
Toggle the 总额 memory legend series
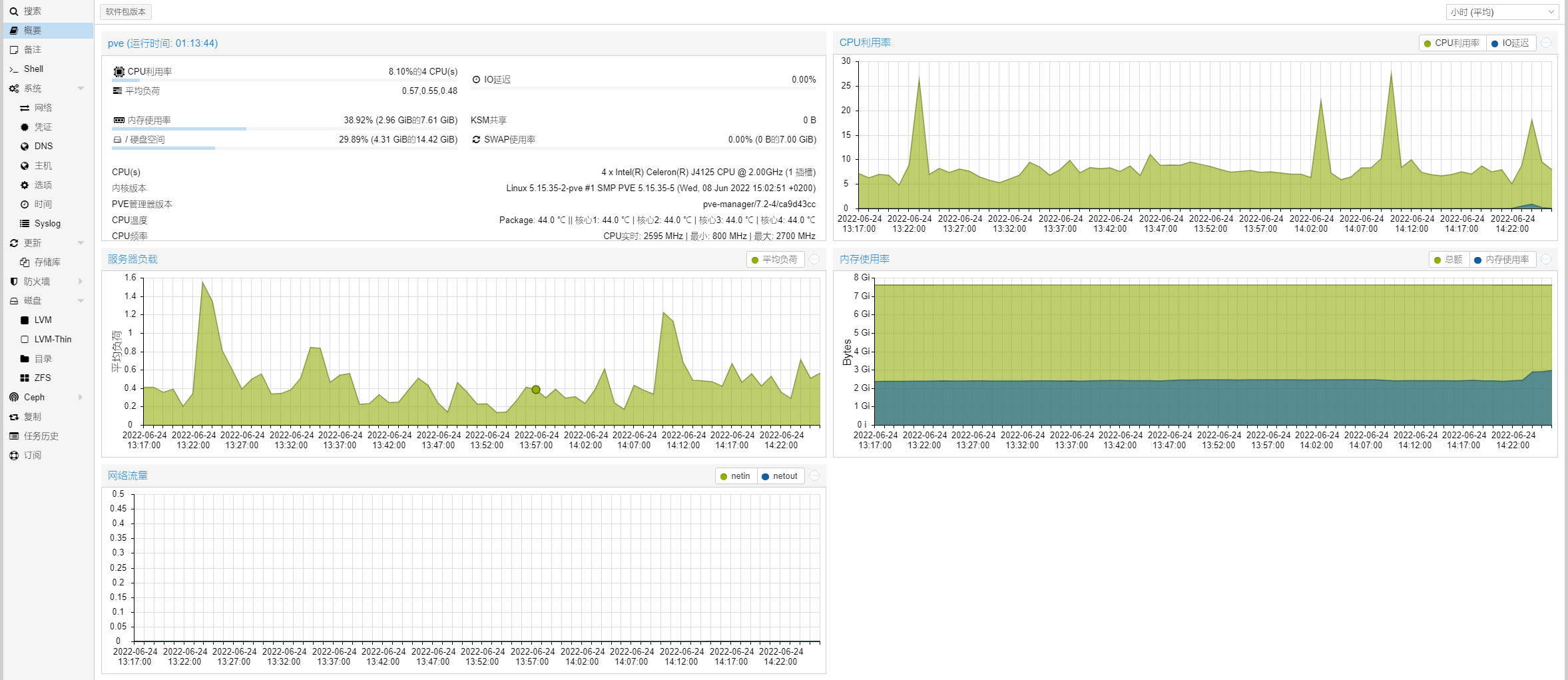pyautogui.click(x=1449, y=260)
